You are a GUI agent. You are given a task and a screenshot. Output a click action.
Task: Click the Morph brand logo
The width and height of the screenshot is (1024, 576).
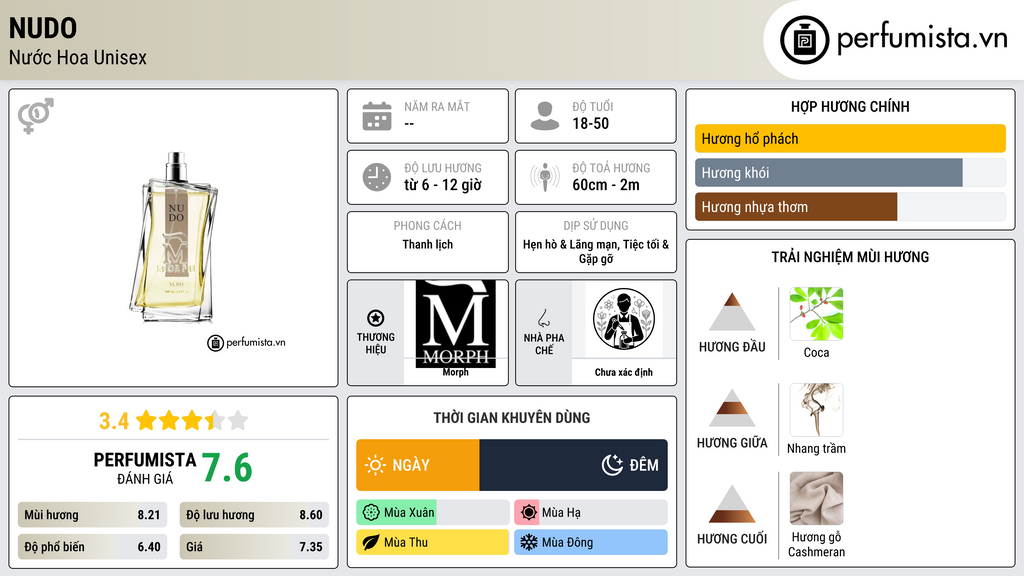pos(456,323)
